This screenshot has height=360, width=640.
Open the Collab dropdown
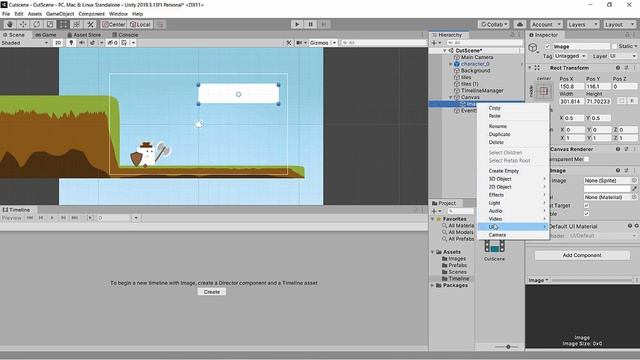pos(493,24)
